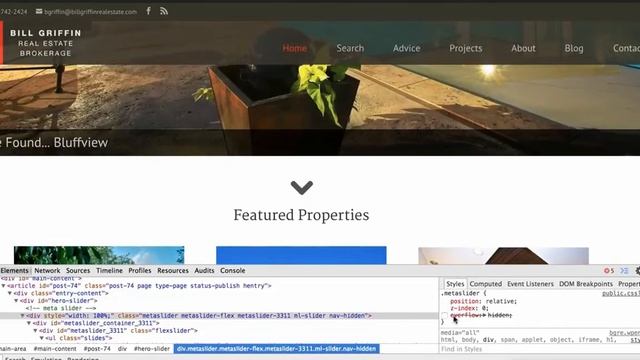Collapse the ul slides node
The image size is (640, 360).
tap(42, 338)
